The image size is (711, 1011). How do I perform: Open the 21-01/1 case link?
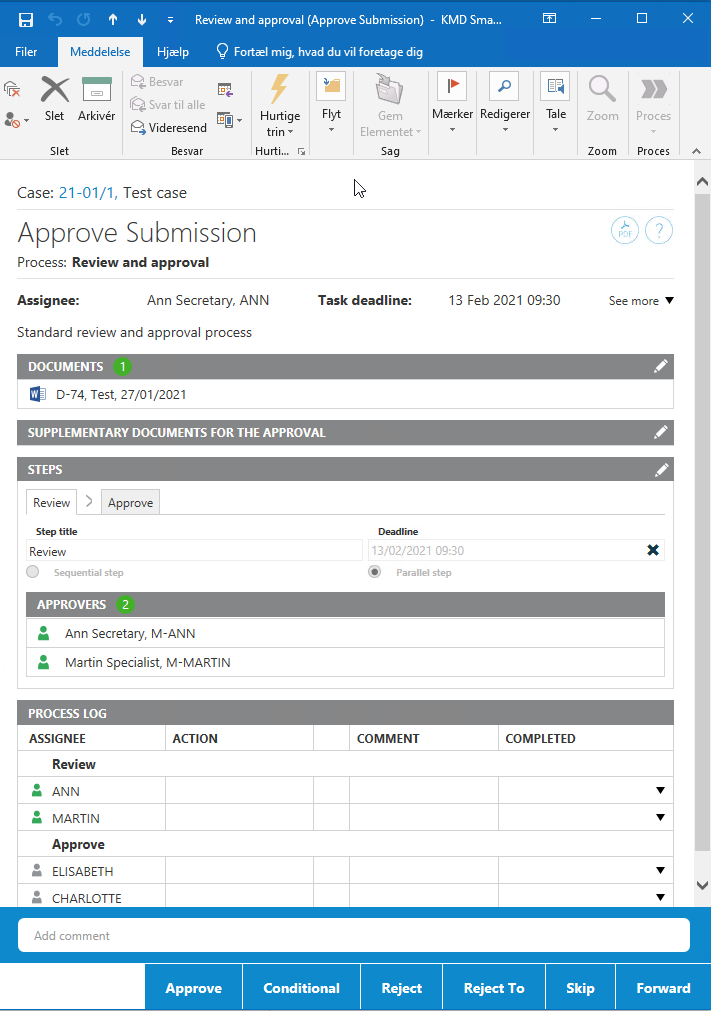pyautogui.click(x=87, y=193)
